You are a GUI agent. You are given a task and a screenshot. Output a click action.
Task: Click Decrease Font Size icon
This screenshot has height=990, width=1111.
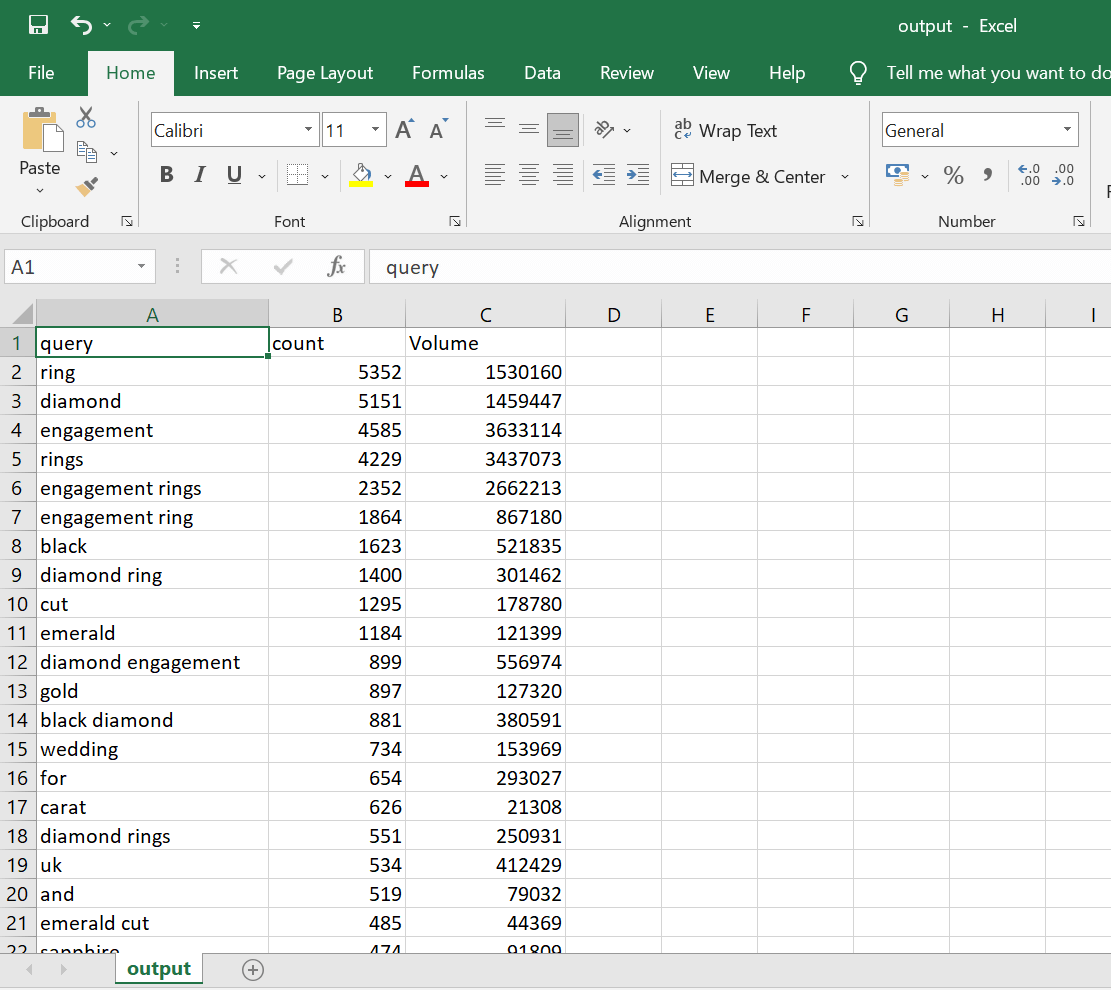[439, 129]
